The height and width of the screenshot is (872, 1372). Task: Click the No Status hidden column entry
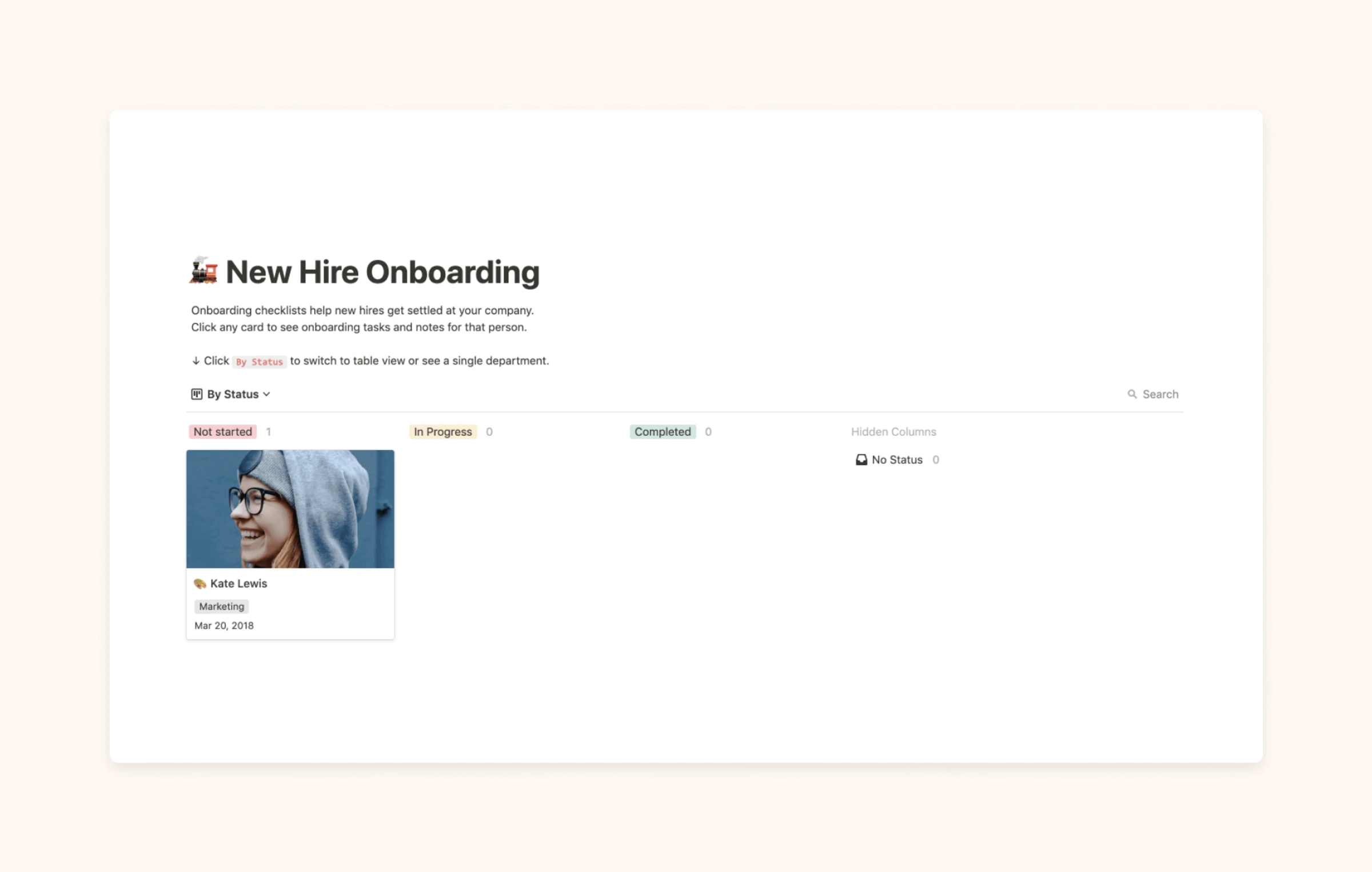point(896,459)
